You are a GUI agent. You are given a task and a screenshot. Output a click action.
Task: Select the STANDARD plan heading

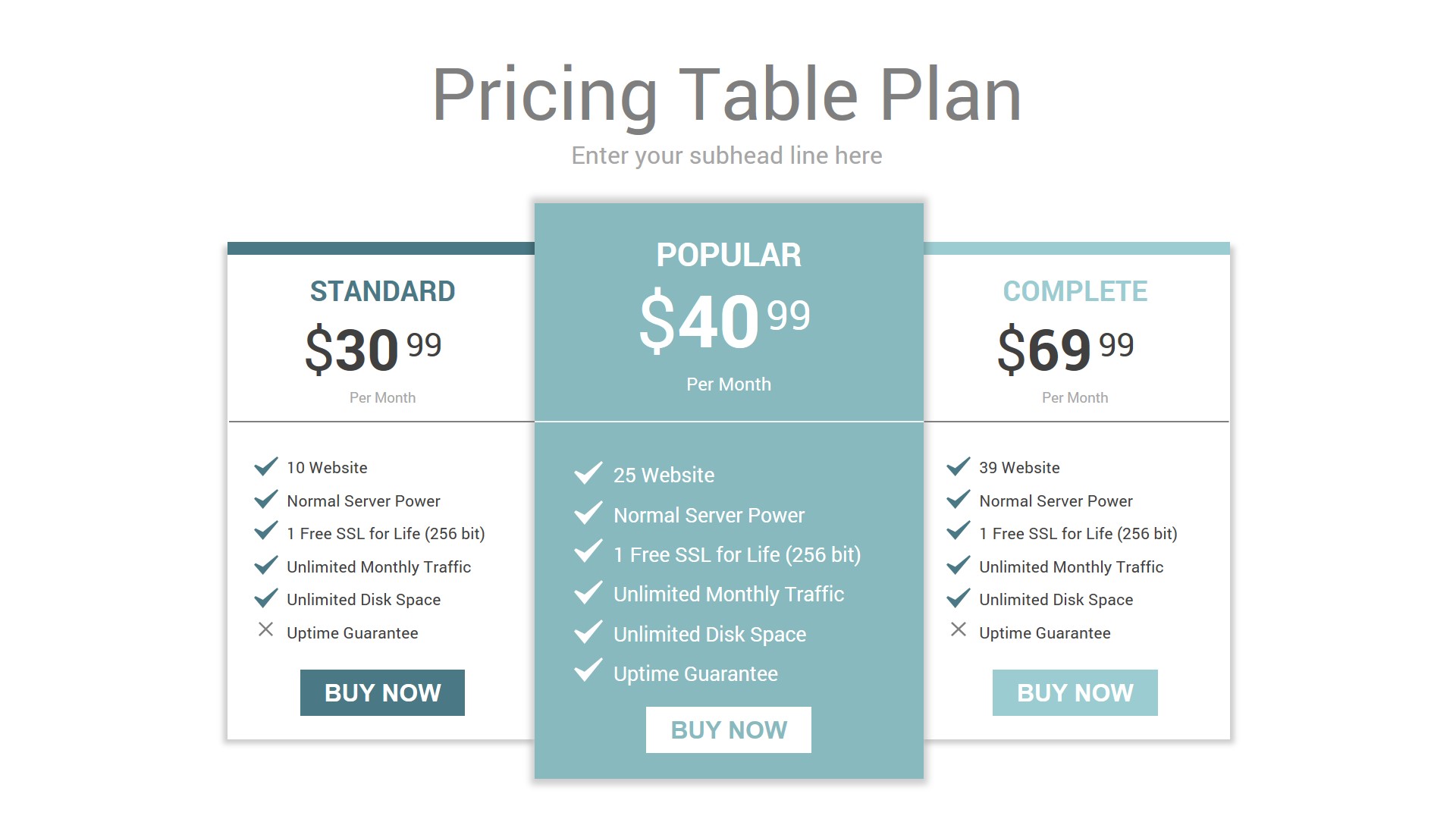tap(382, 291)
